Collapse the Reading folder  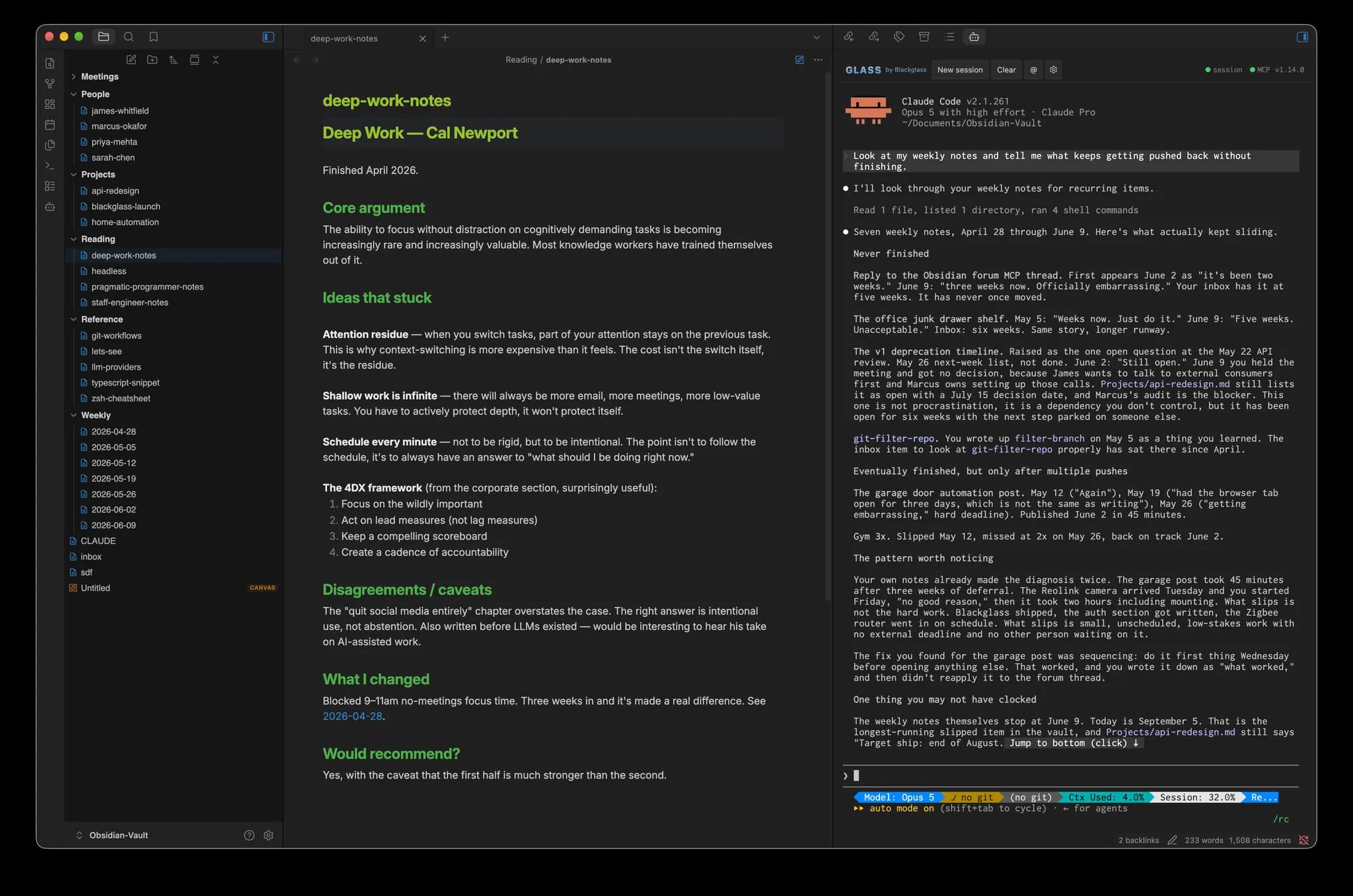[x=98, y=239]
